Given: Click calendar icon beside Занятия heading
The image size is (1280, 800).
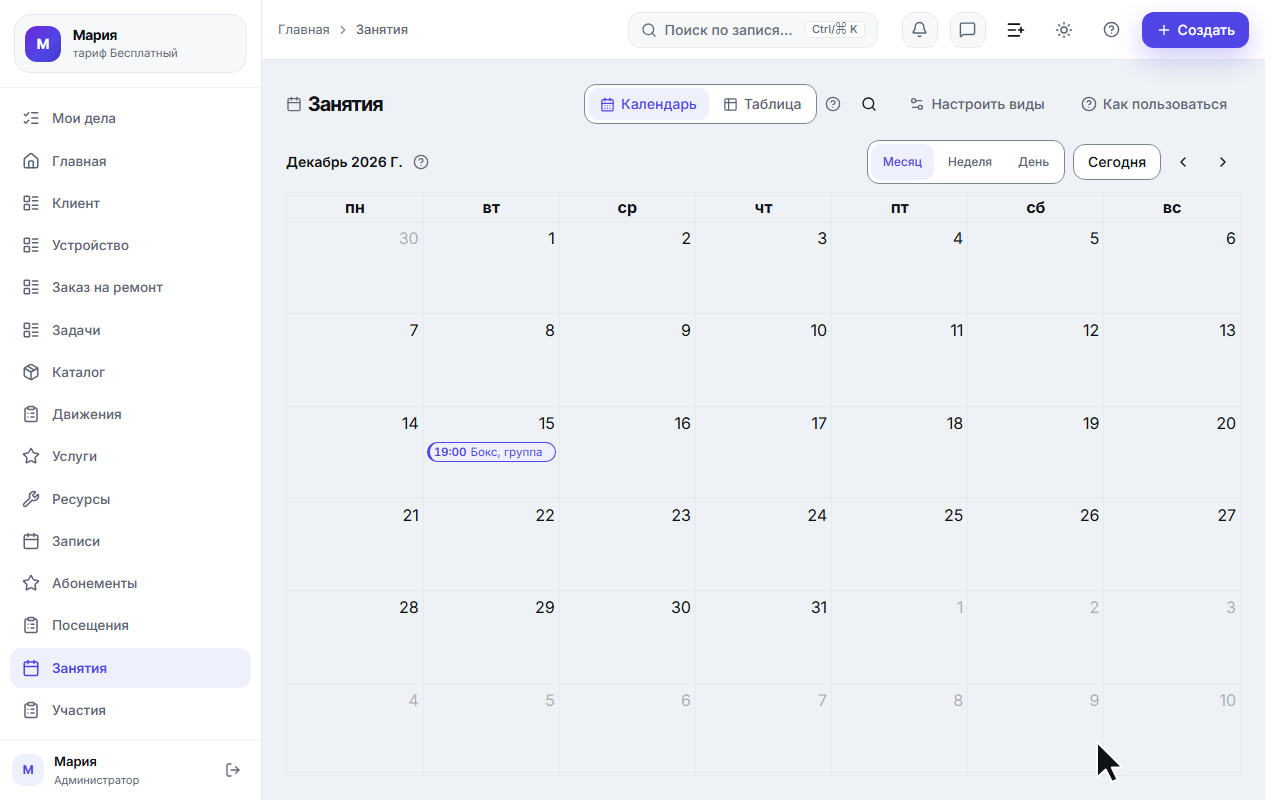Looking at the screenshot, I should tap(294, 104).
